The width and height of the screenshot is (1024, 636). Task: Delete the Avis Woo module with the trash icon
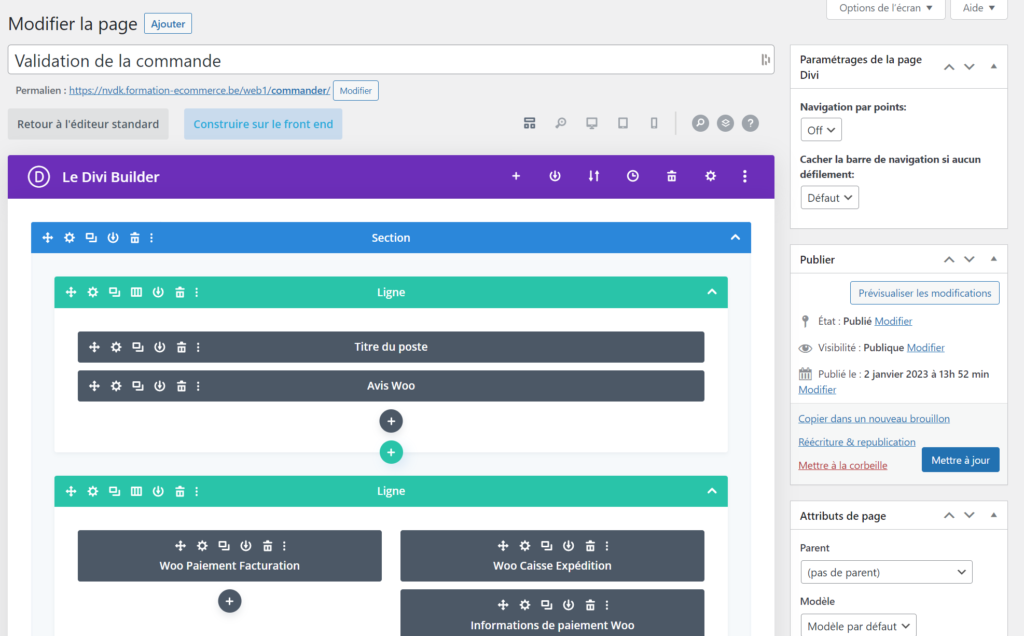point(182,387)
